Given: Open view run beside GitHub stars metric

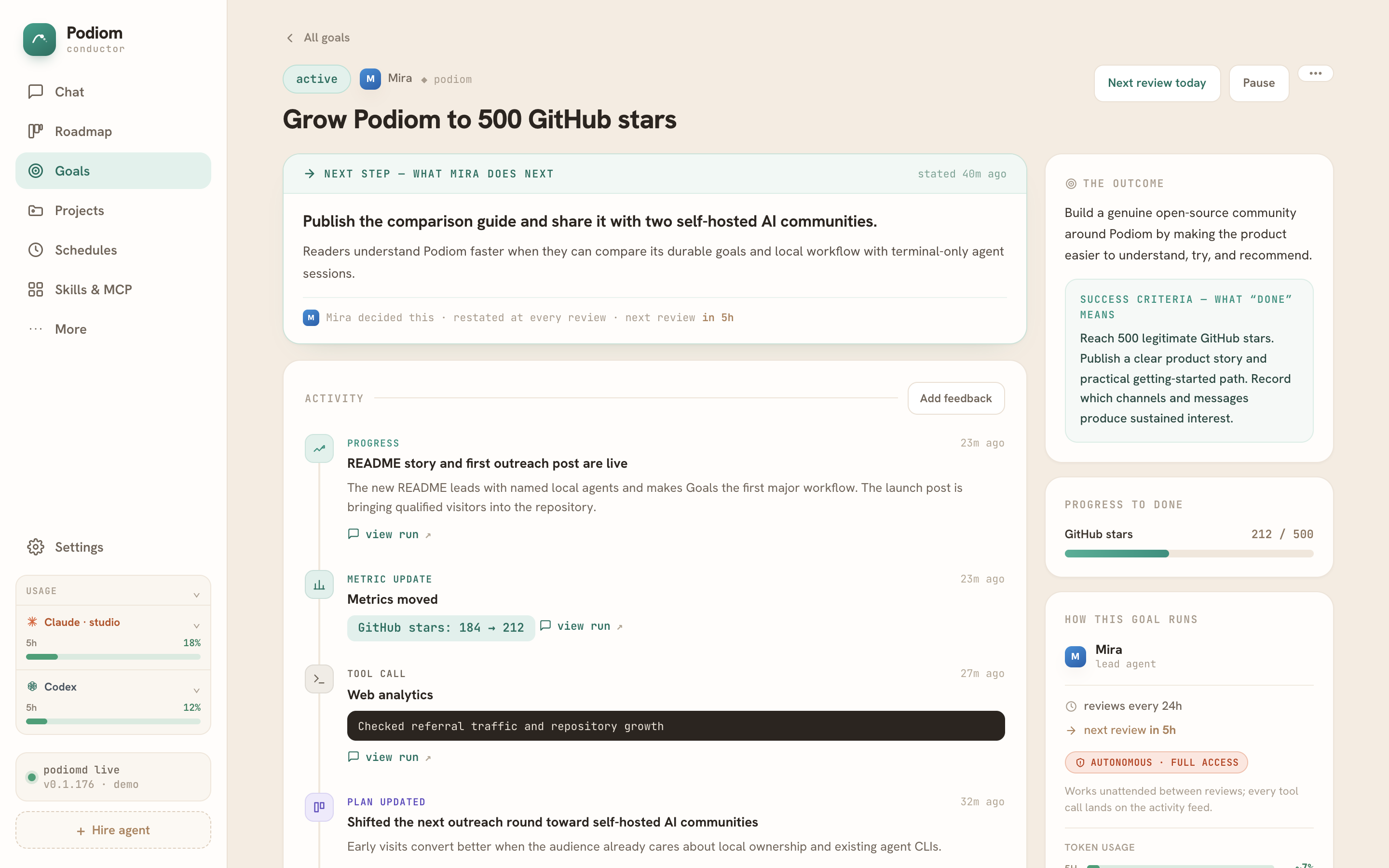Looking at the screenshot, I should tap(582, 626).
